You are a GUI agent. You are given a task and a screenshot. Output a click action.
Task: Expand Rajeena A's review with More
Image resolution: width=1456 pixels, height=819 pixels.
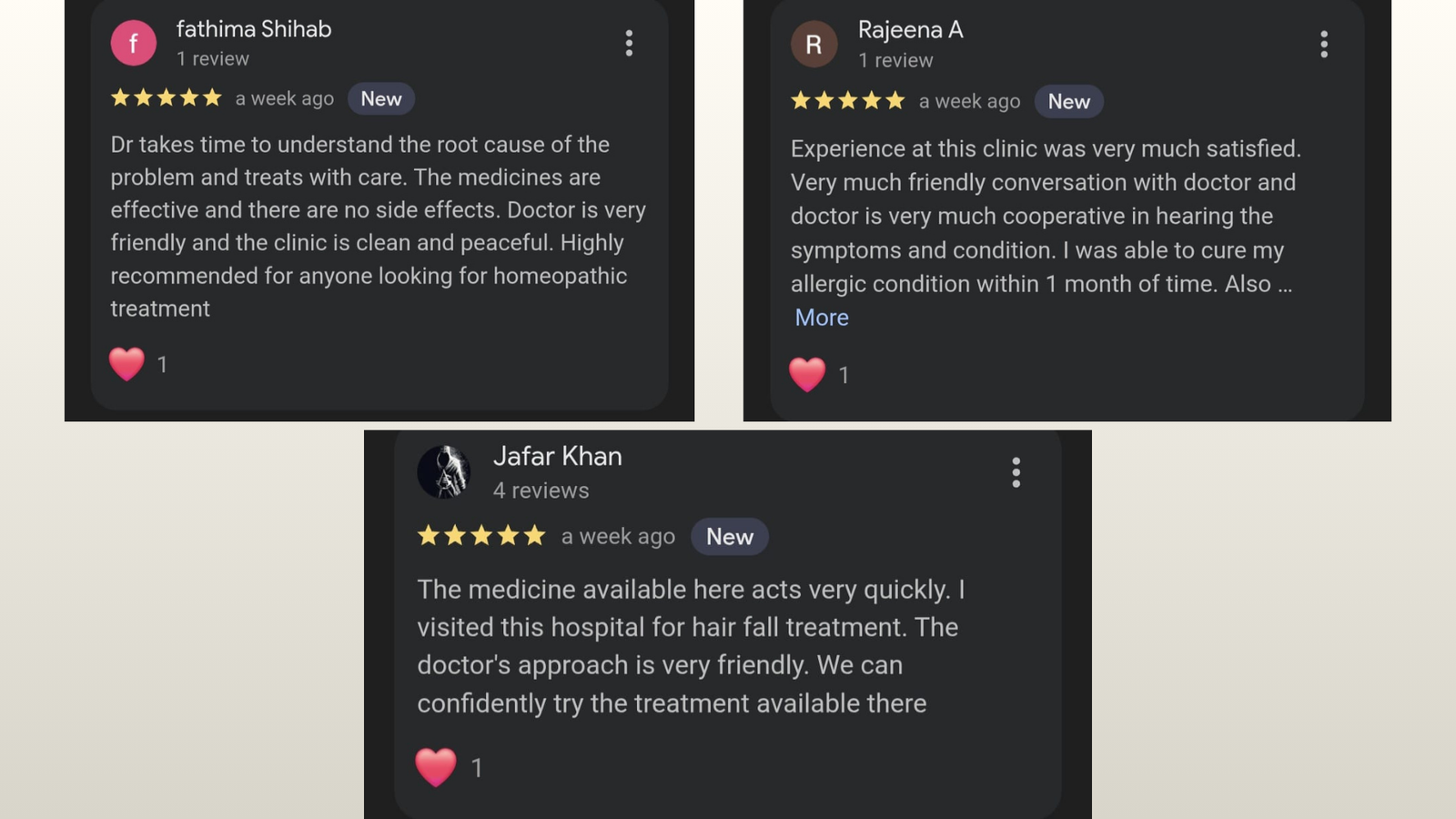coord(822,318)
